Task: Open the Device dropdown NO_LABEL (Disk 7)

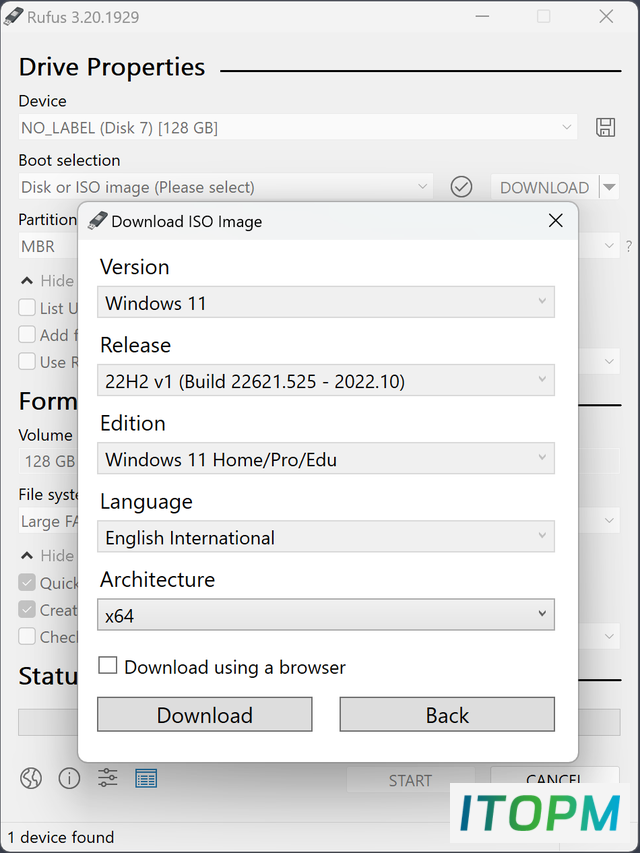Action: pos(297,127)
